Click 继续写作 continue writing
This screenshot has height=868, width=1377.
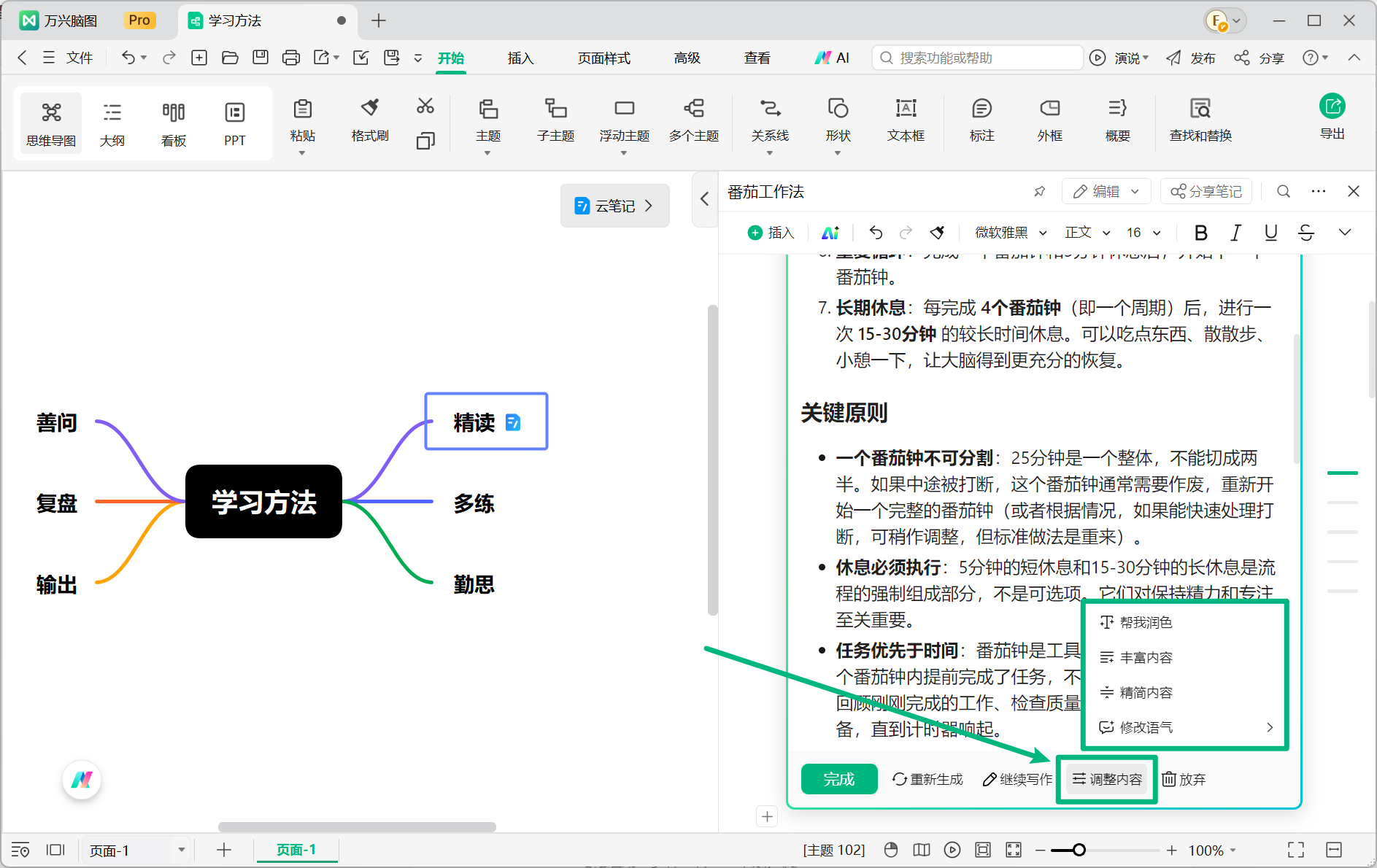coord(1018,779)
